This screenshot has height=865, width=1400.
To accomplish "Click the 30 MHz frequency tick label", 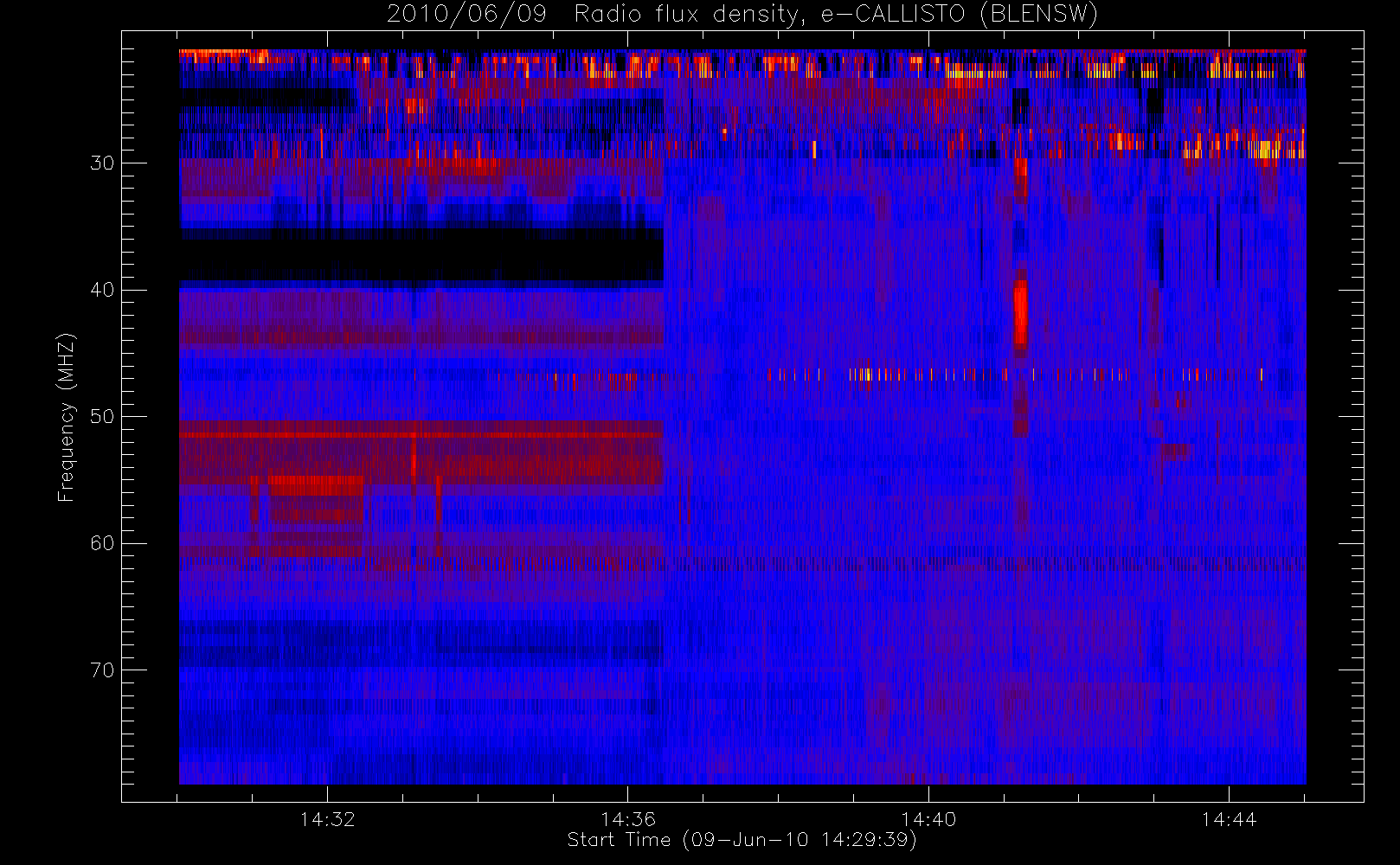I will 102,163.
